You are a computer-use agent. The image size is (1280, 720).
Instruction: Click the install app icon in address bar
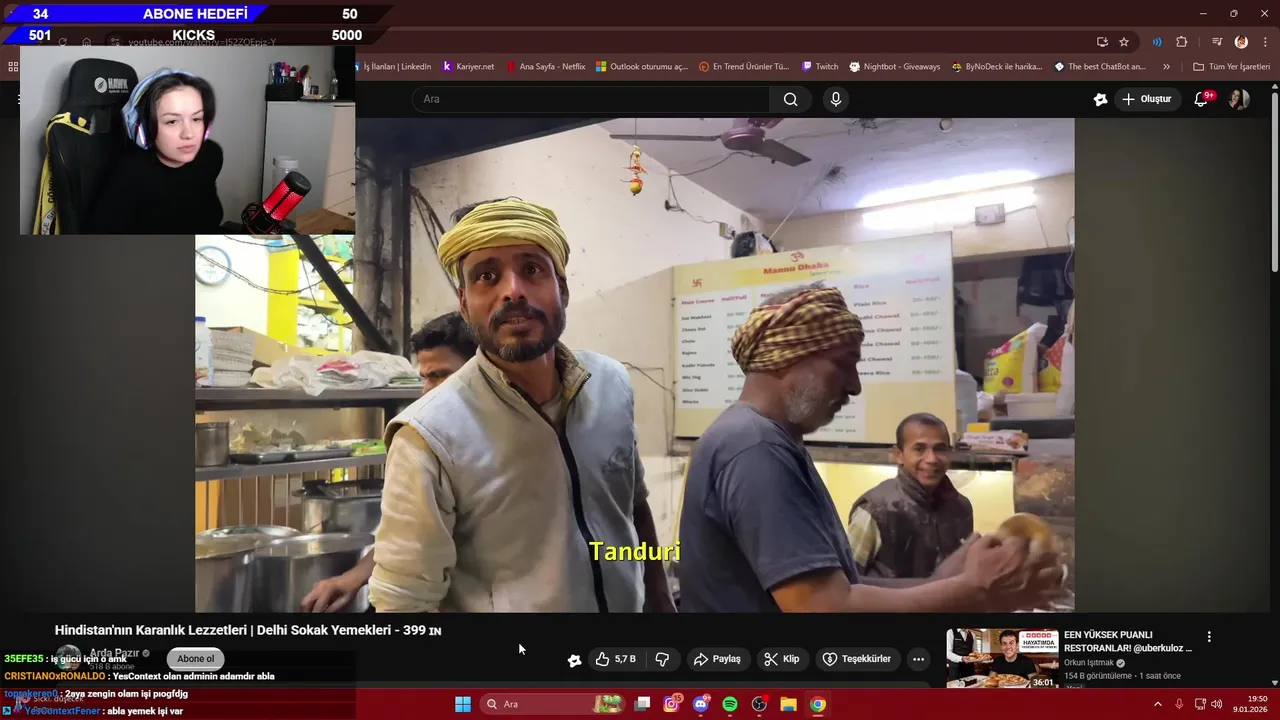tap(1102, 42)
